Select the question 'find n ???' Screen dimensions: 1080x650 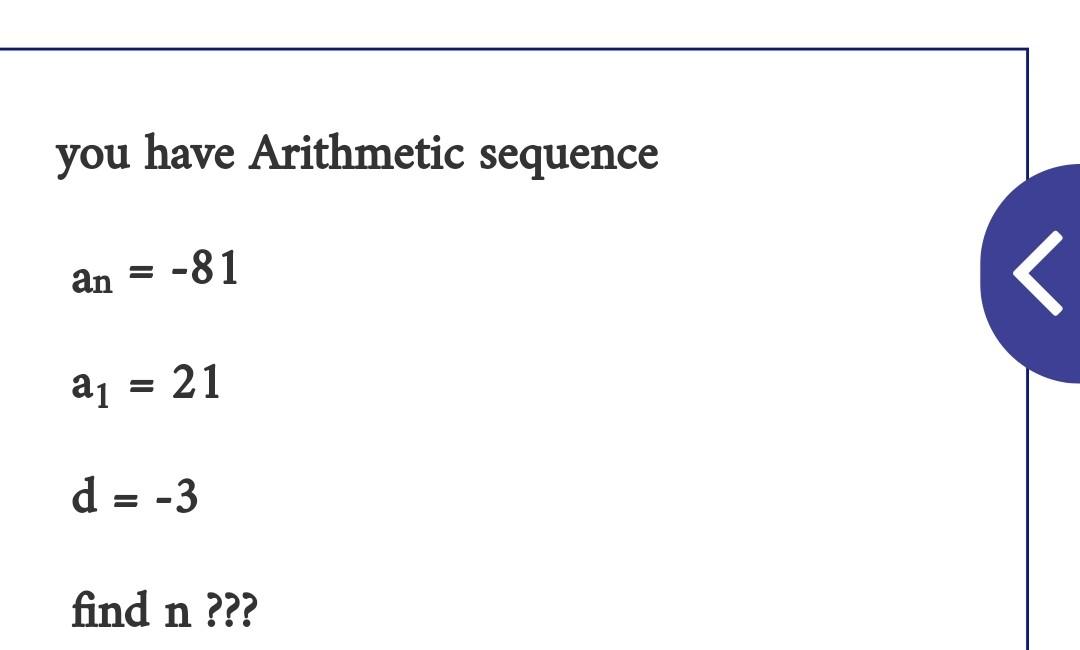click(165, 609)
